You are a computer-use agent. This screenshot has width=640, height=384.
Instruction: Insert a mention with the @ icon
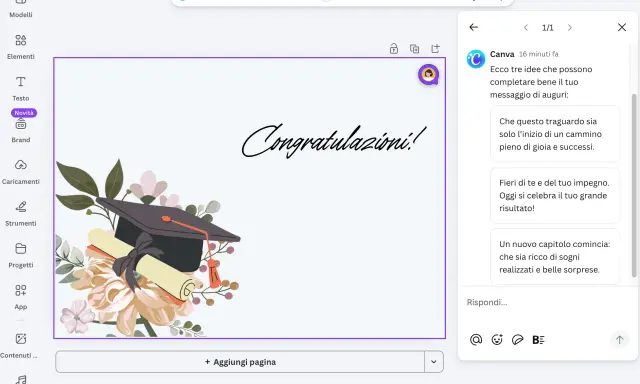476,340
